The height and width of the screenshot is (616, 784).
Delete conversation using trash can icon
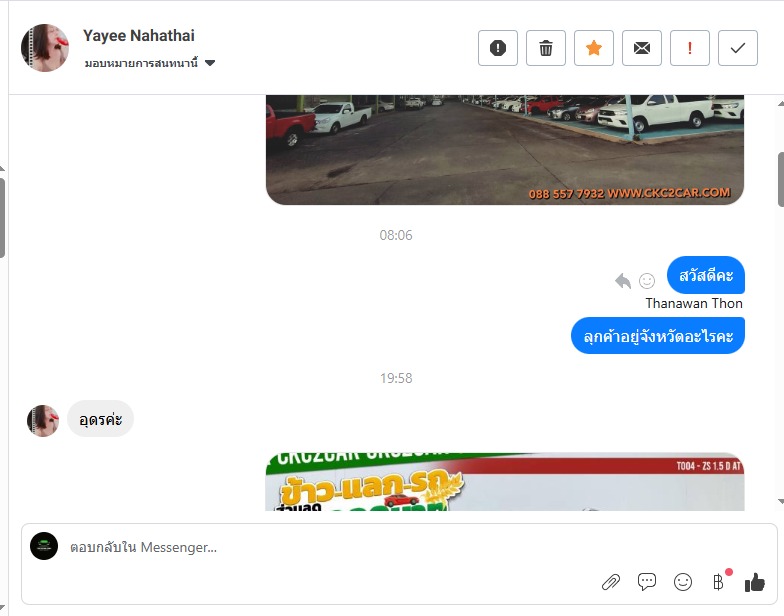(546, 48)
